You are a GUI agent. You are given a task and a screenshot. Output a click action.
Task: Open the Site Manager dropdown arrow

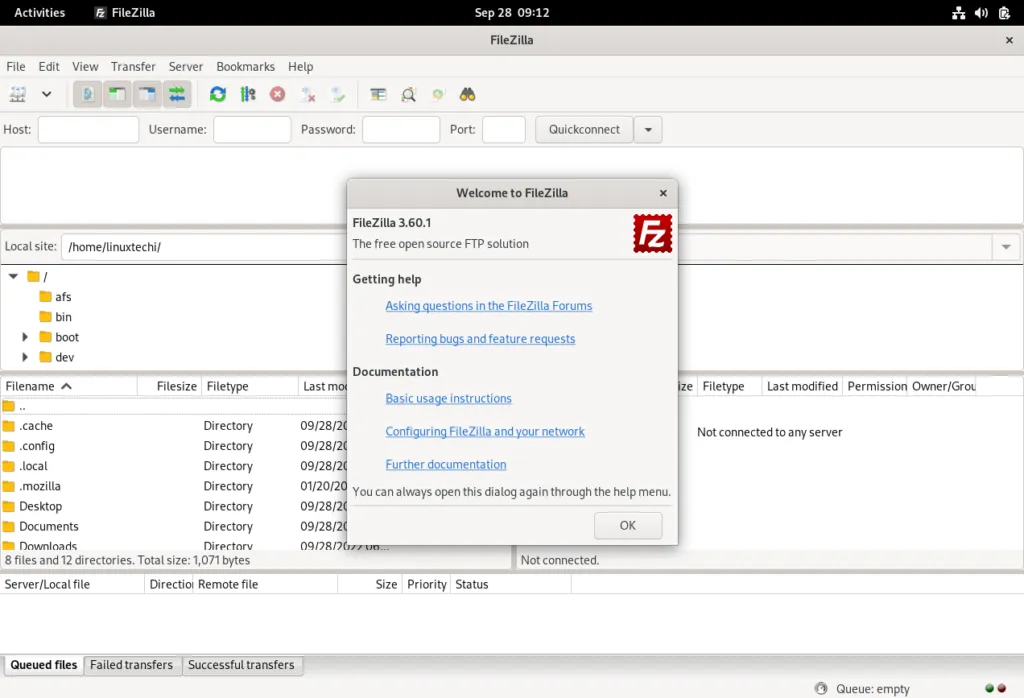click(46, 94)
